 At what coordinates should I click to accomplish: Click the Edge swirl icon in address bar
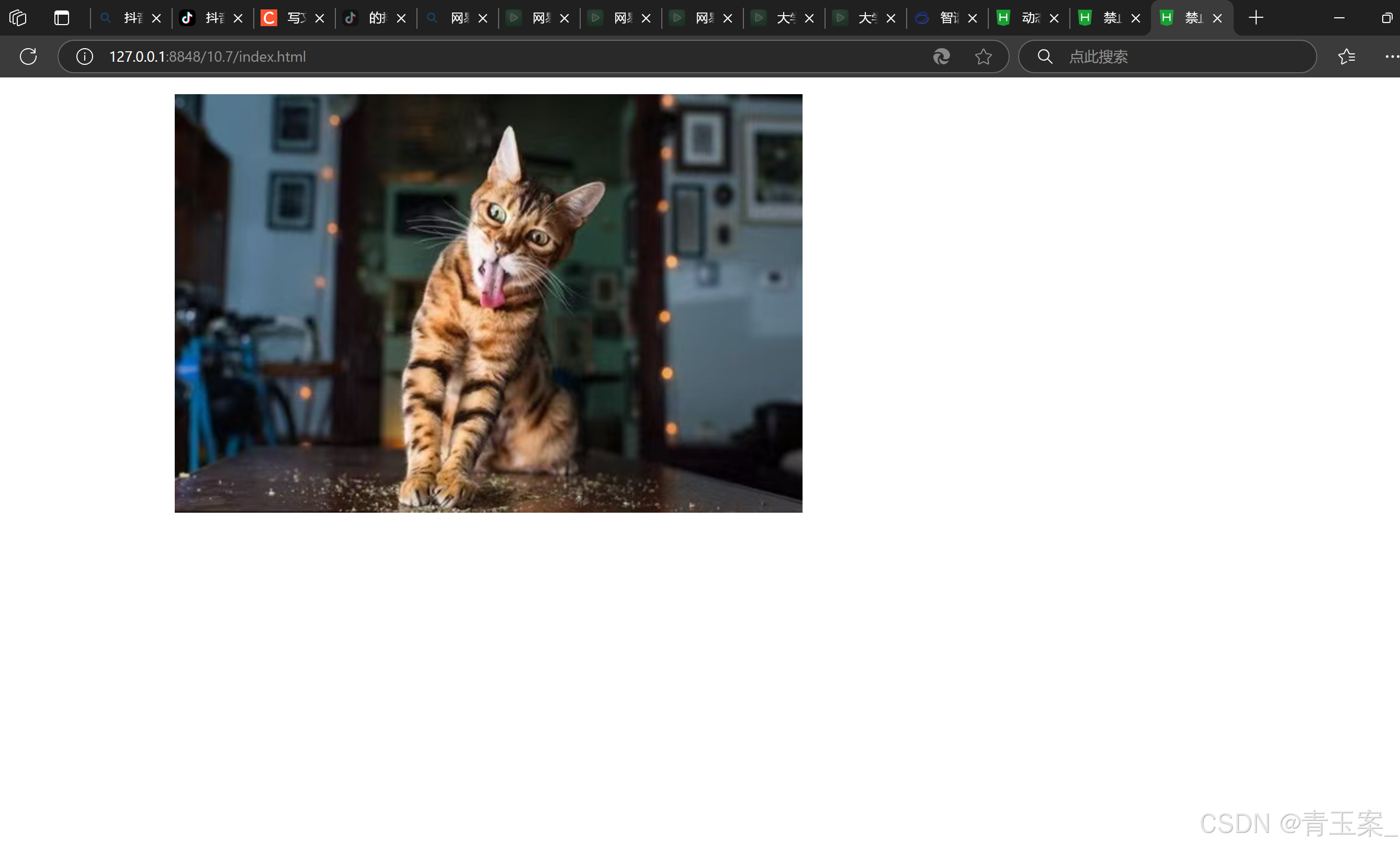942,56
